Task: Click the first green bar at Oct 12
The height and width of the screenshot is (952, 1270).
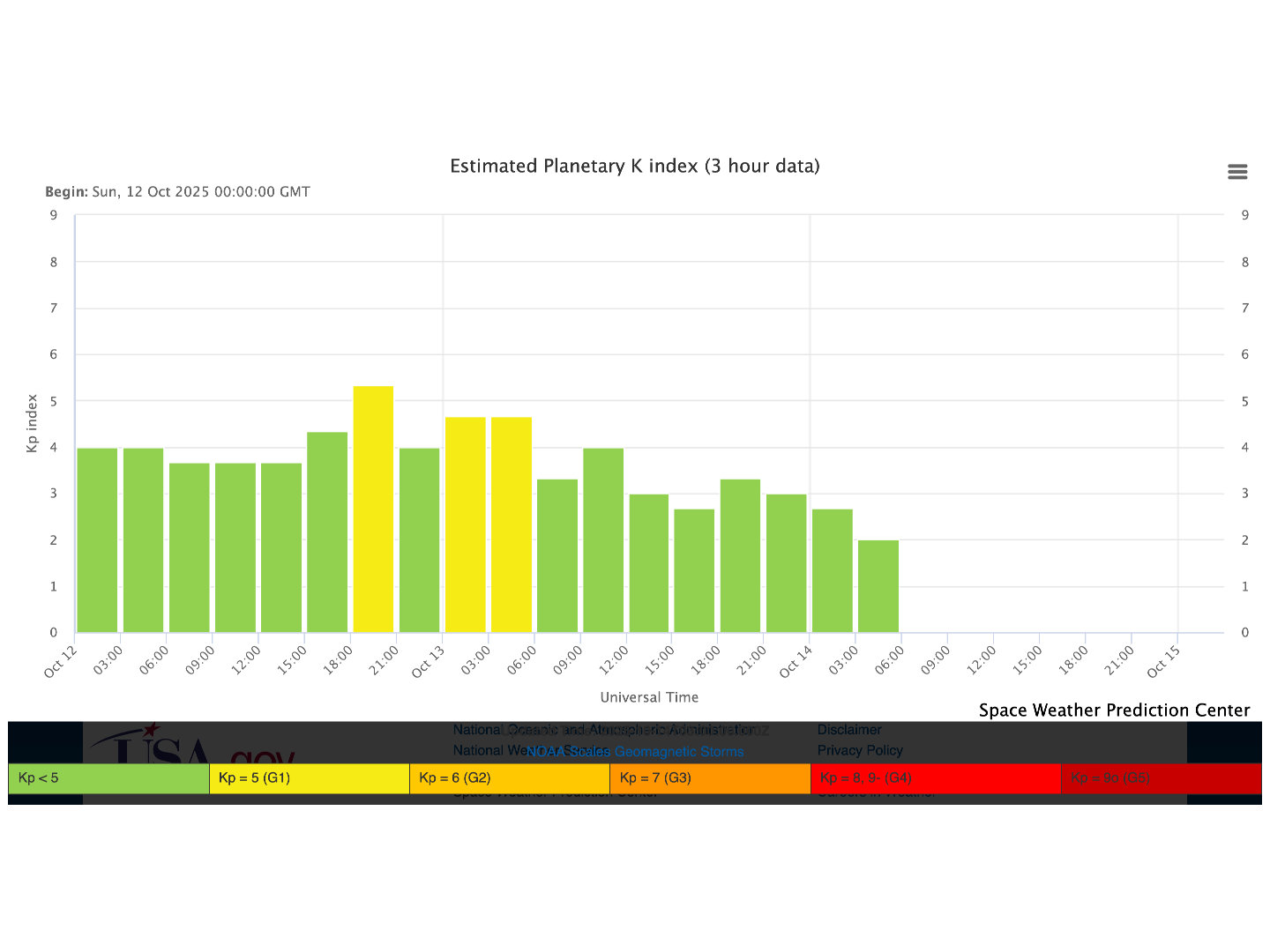Action: click(97, 540)
